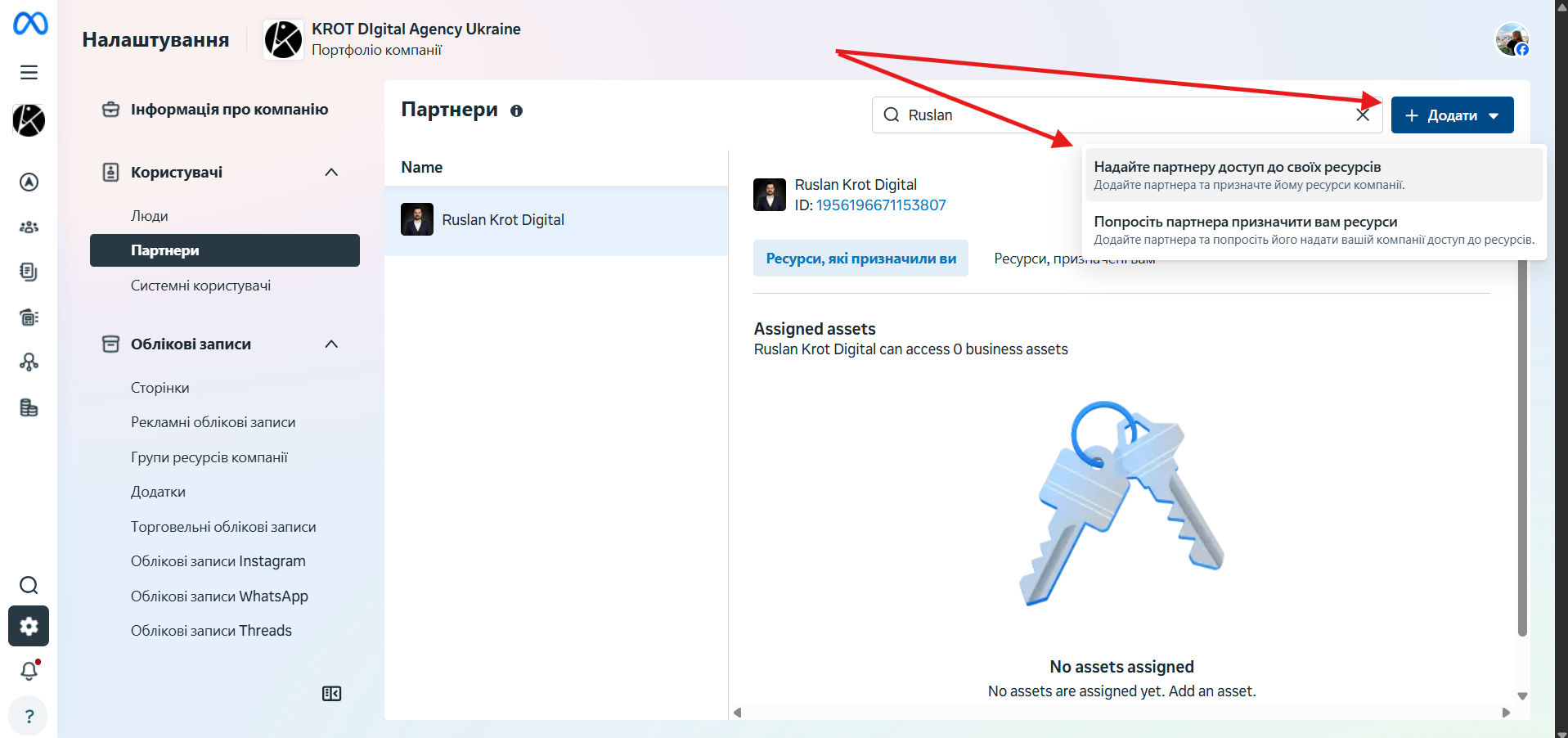Click the Users section badge icon
Viewport: 1568px width, 738px height.
point(110,173)
